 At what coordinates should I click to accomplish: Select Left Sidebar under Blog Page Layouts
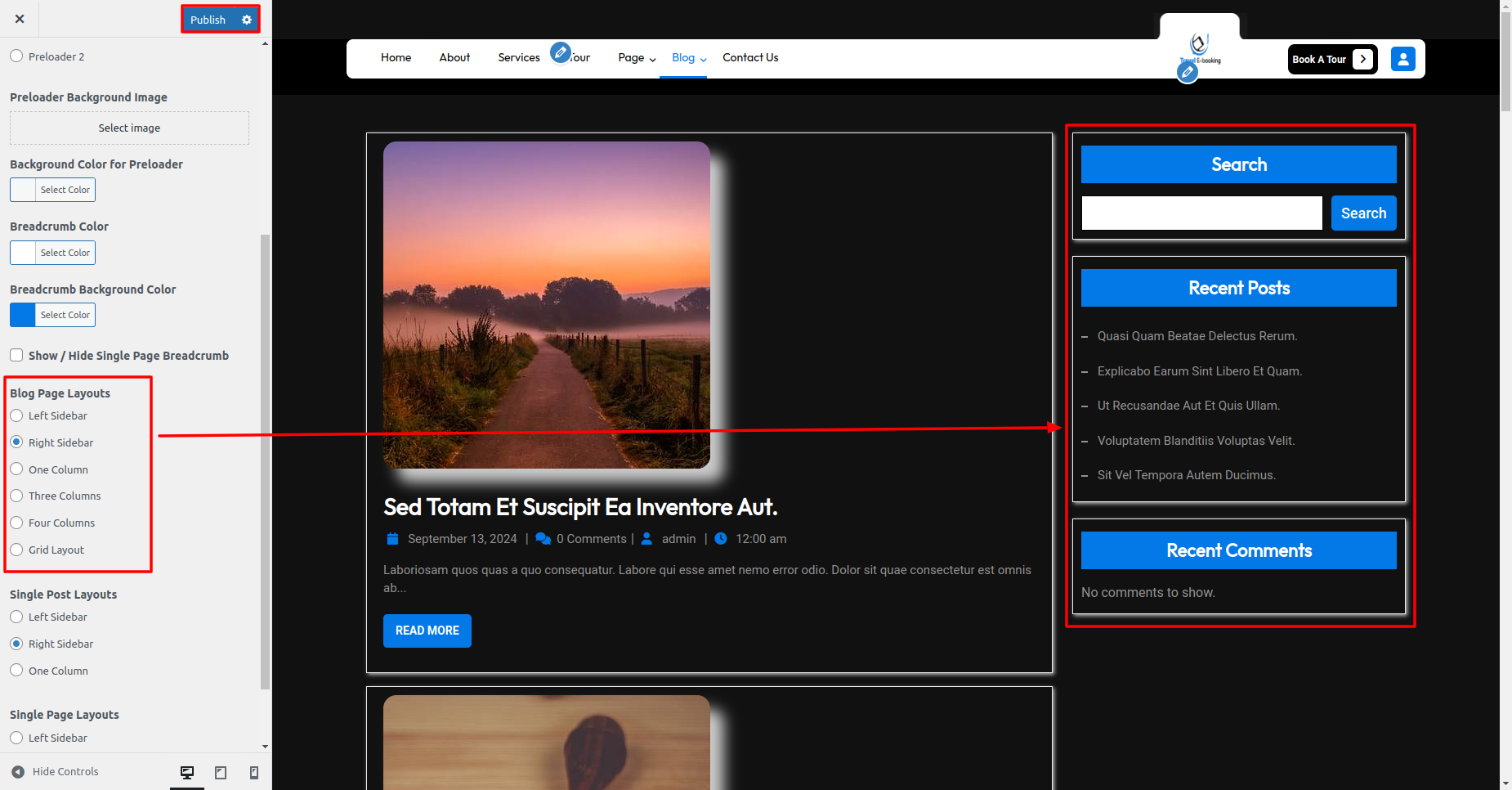click(x=16, y=415)
